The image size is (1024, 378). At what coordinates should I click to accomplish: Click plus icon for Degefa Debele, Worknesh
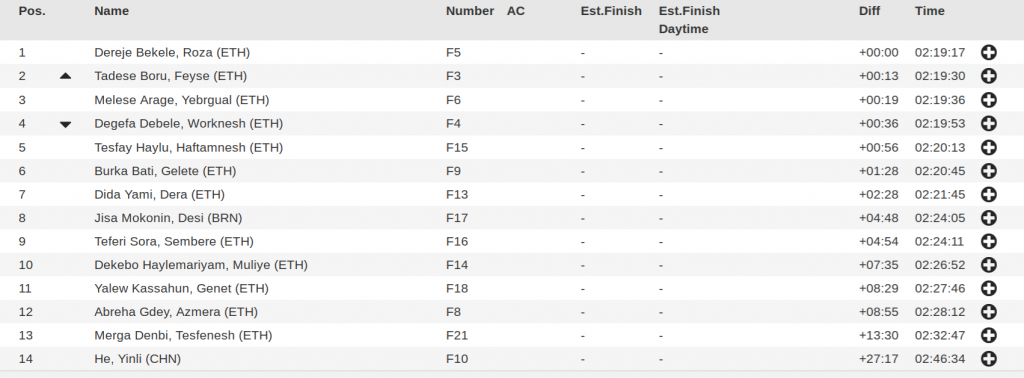(989, 123)
